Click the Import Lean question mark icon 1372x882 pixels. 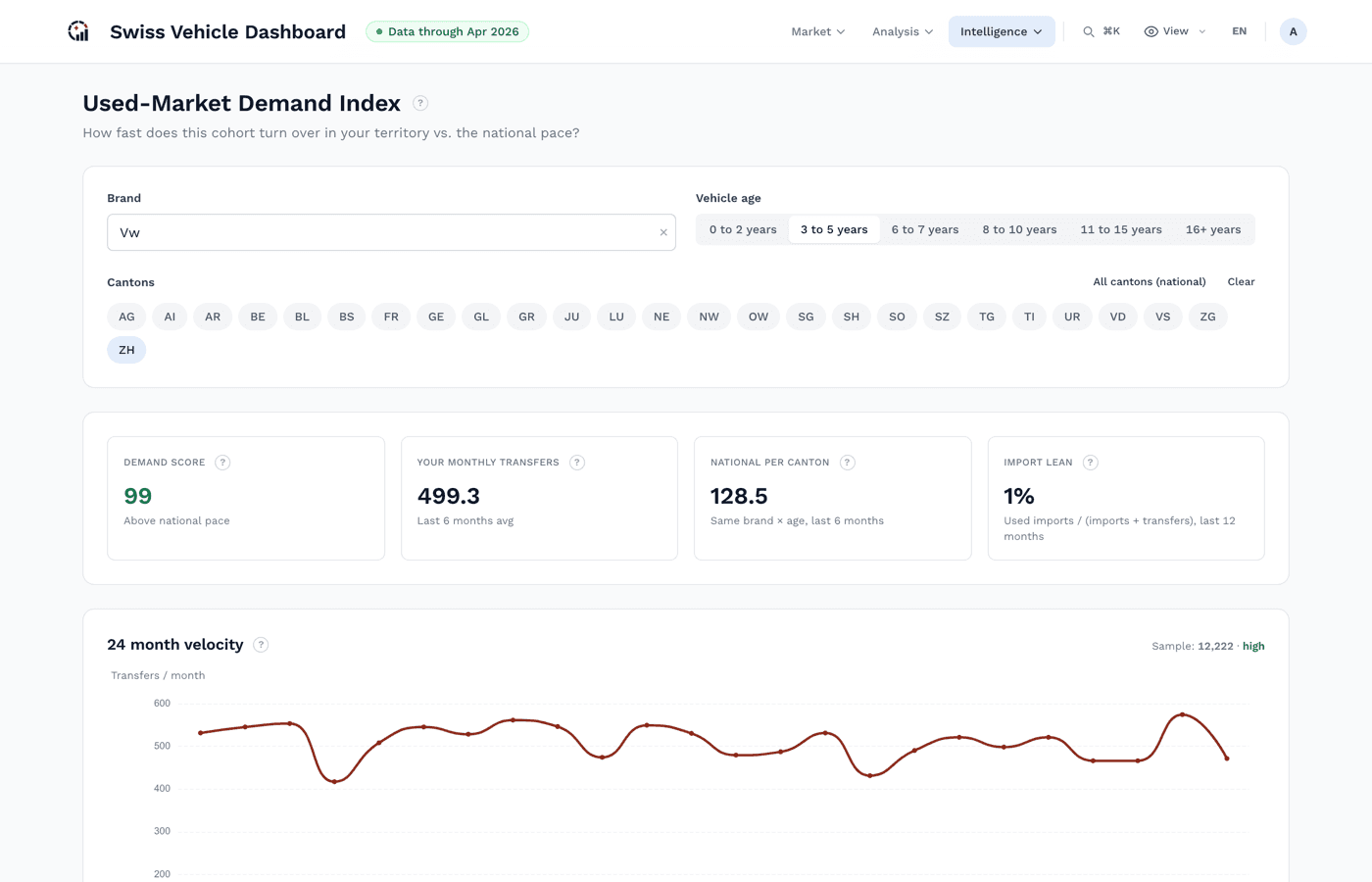[x=1091, y=463]
